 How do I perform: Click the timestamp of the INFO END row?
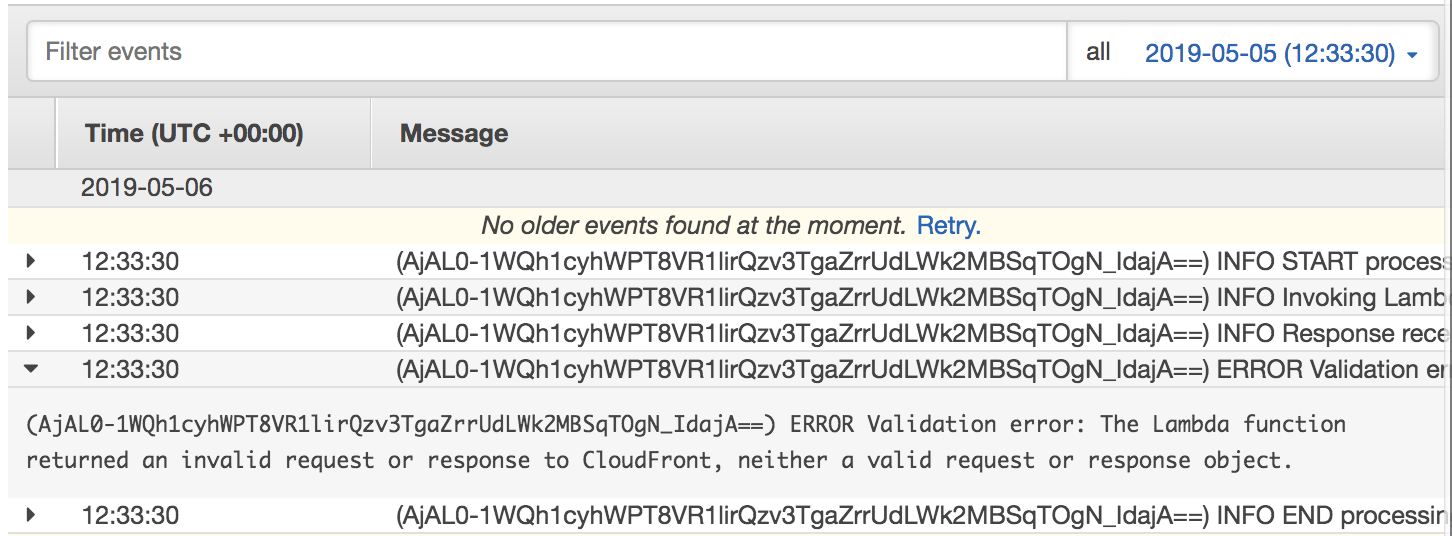(130, 516)
